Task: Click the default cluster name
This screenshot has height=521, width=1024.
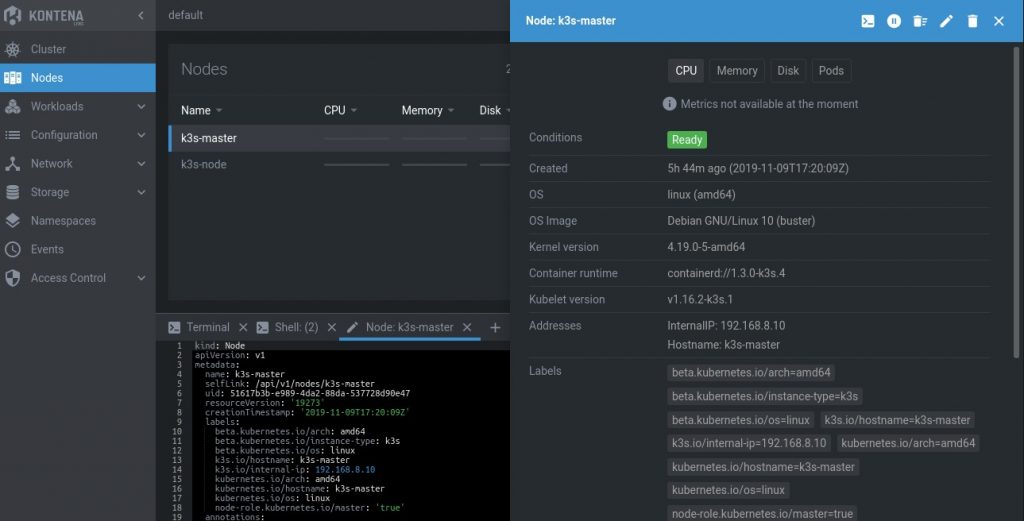Action: 185,15
